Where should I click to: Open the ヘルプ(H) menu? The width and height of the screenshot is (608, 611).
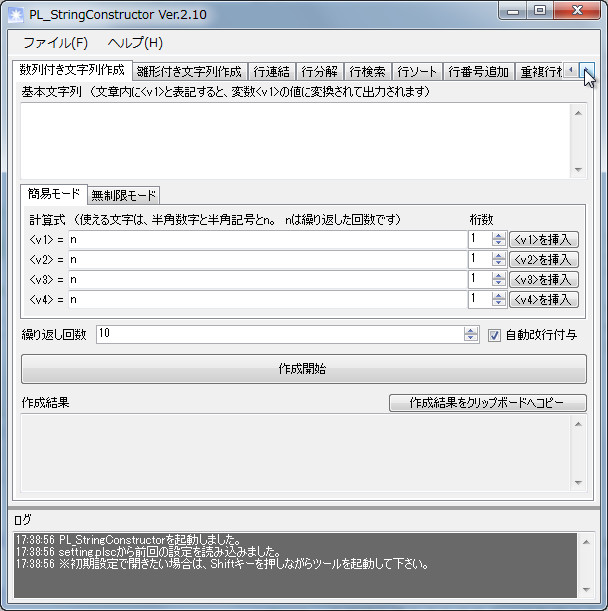click(135, 43)
